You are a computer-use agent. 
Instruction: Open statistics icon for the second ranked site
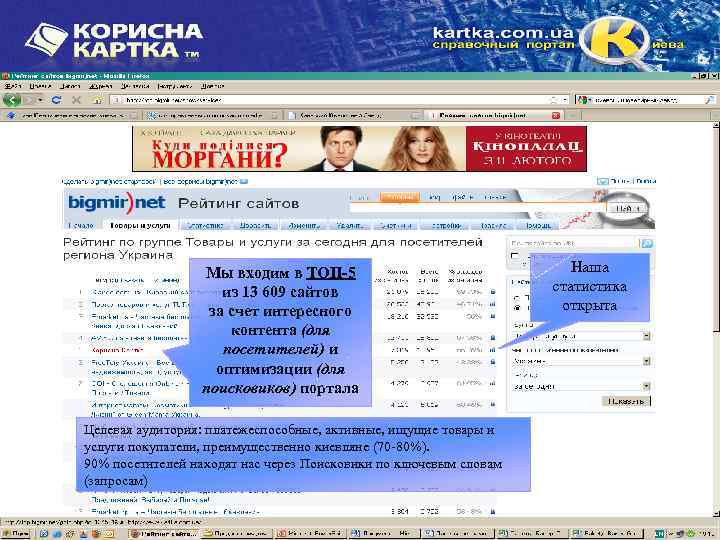click(x=493, y=304)
